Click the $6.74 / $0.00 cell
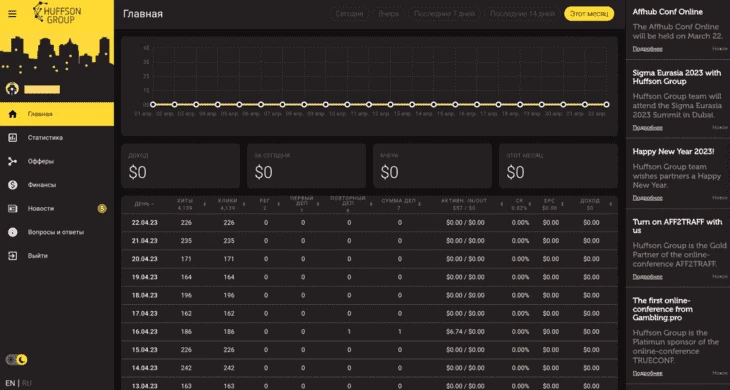 pyautogui.click(x=465, y=332)
